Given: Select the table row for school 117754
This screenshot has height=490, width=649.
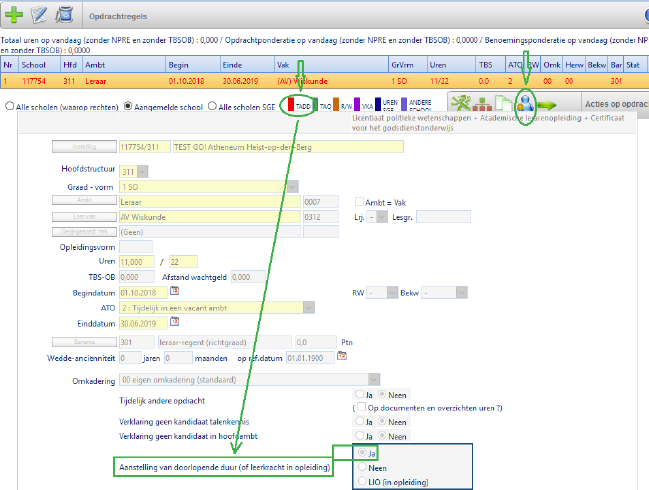Looking at the screenshot, I should click(324, 81).
